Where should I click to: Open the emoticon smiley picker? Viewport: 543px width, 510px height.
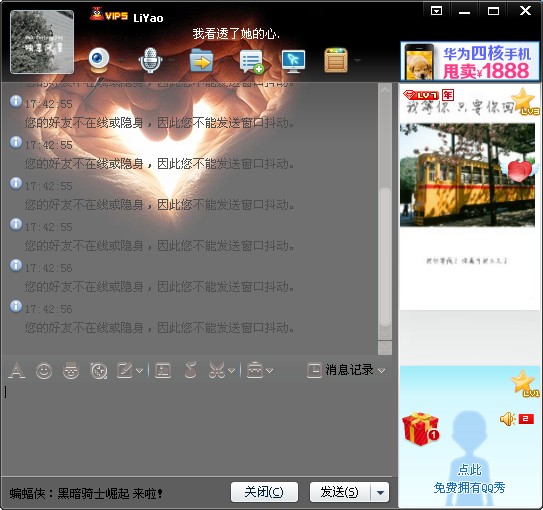44,371
